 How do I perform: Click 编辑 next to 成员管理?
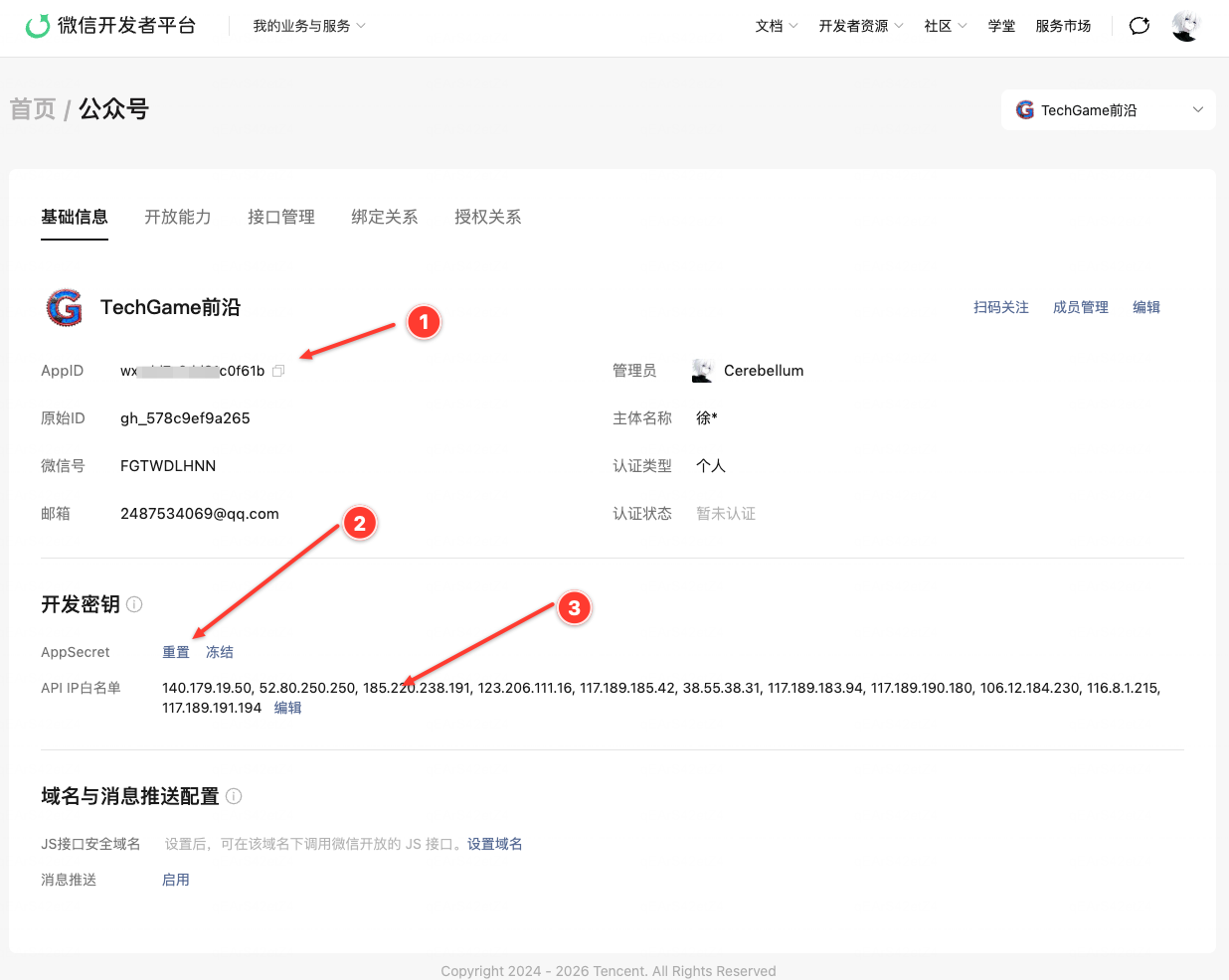pyautogui.click(x=1146, y=308)
